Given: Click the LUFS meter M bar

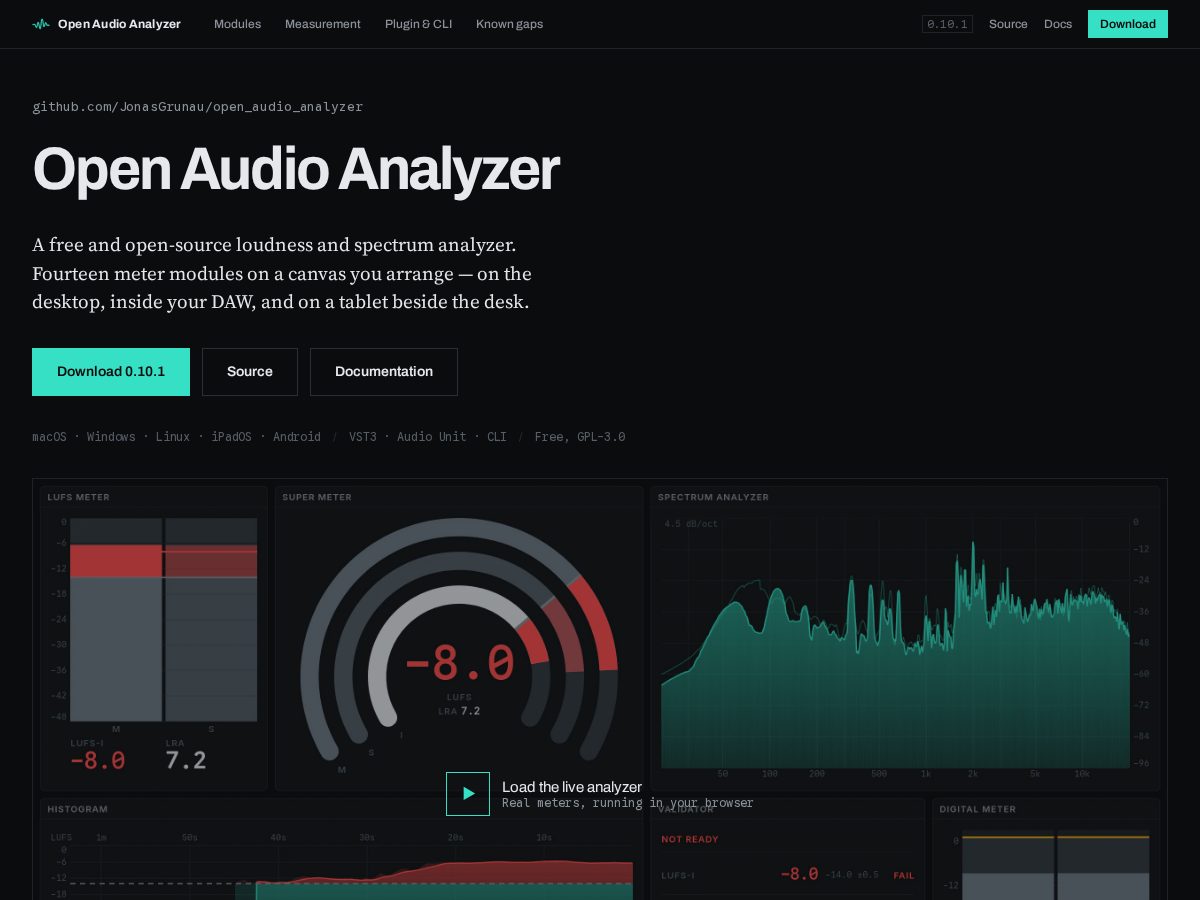Looking at the screenshot, I should (x=116, y=620).
